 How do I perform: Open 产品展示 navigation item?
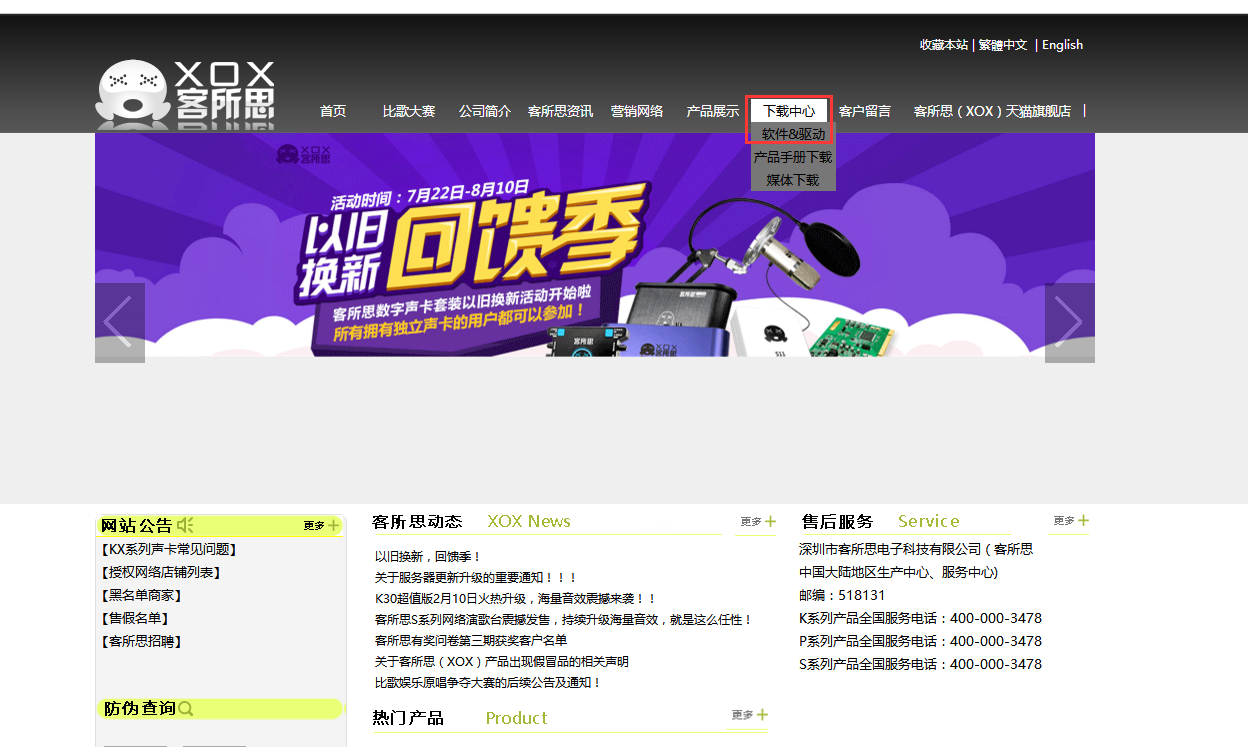click(x=713, y=111)
